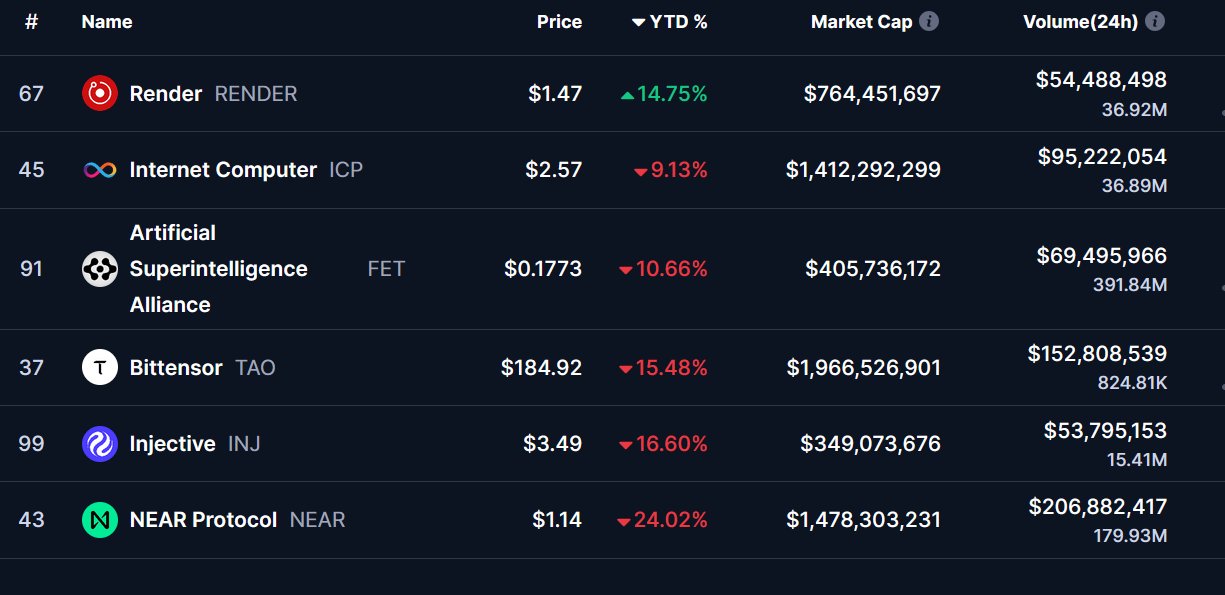
Task: Sort by rank number column header
Action: point(31,22)
